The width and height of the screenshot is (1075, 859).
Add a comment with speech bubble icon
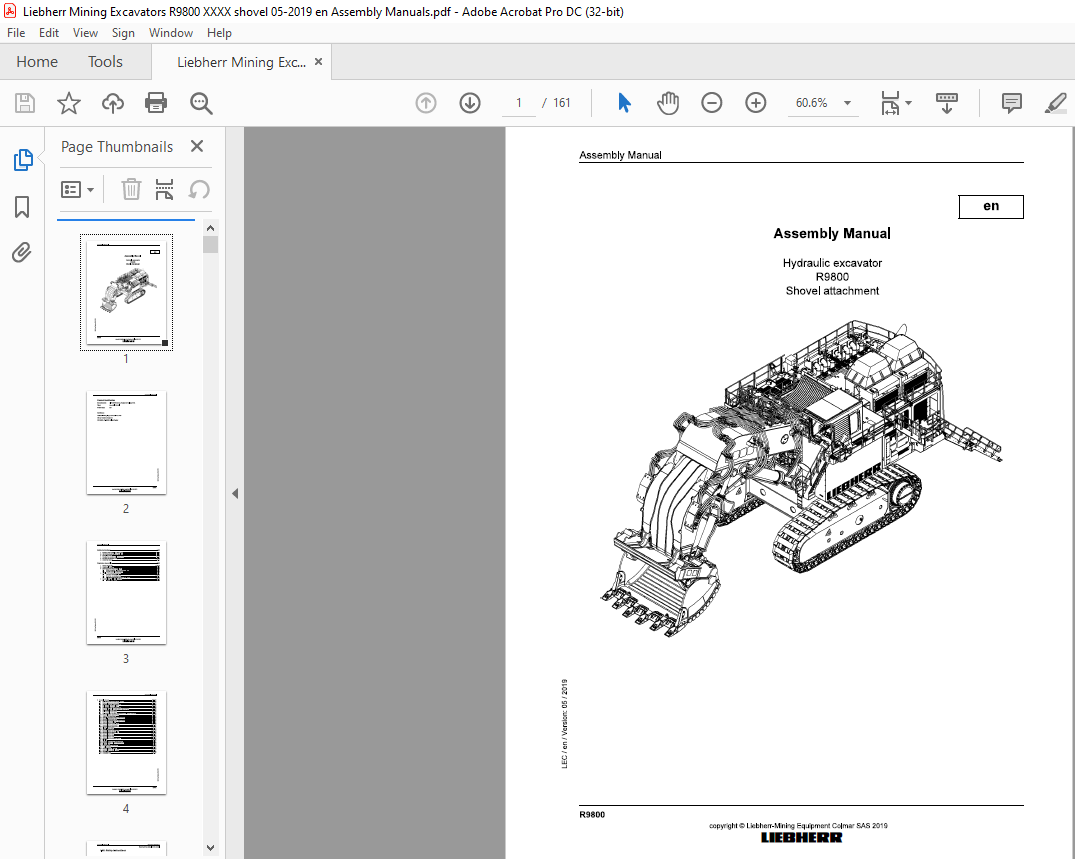(1011, 103)
